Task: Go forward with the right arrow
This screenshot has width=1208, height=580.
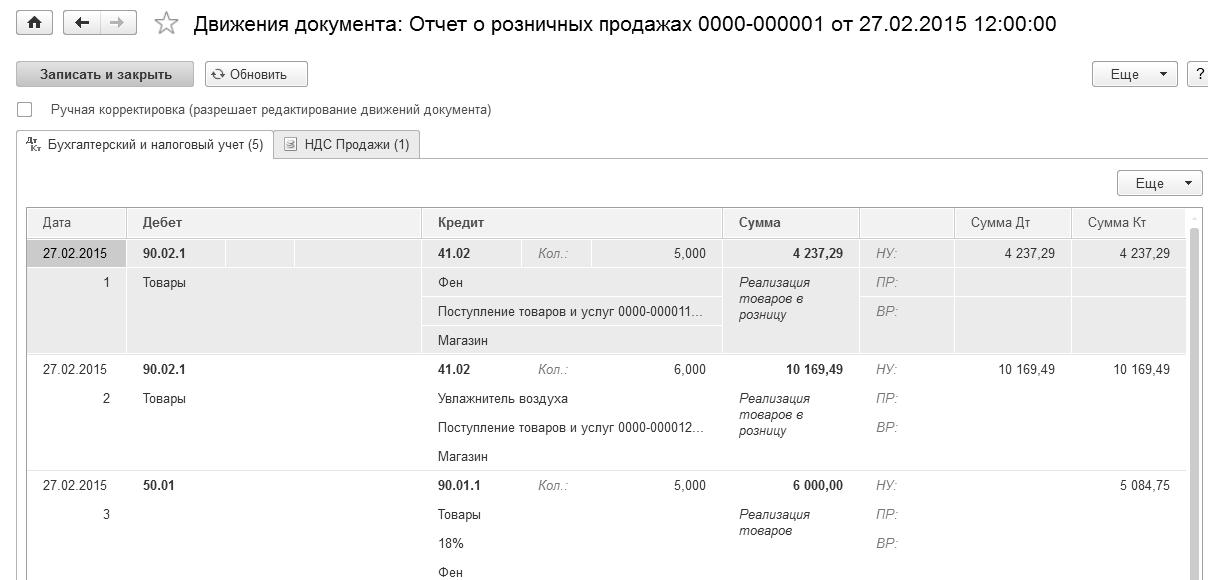Action: [x=118, y=23]
